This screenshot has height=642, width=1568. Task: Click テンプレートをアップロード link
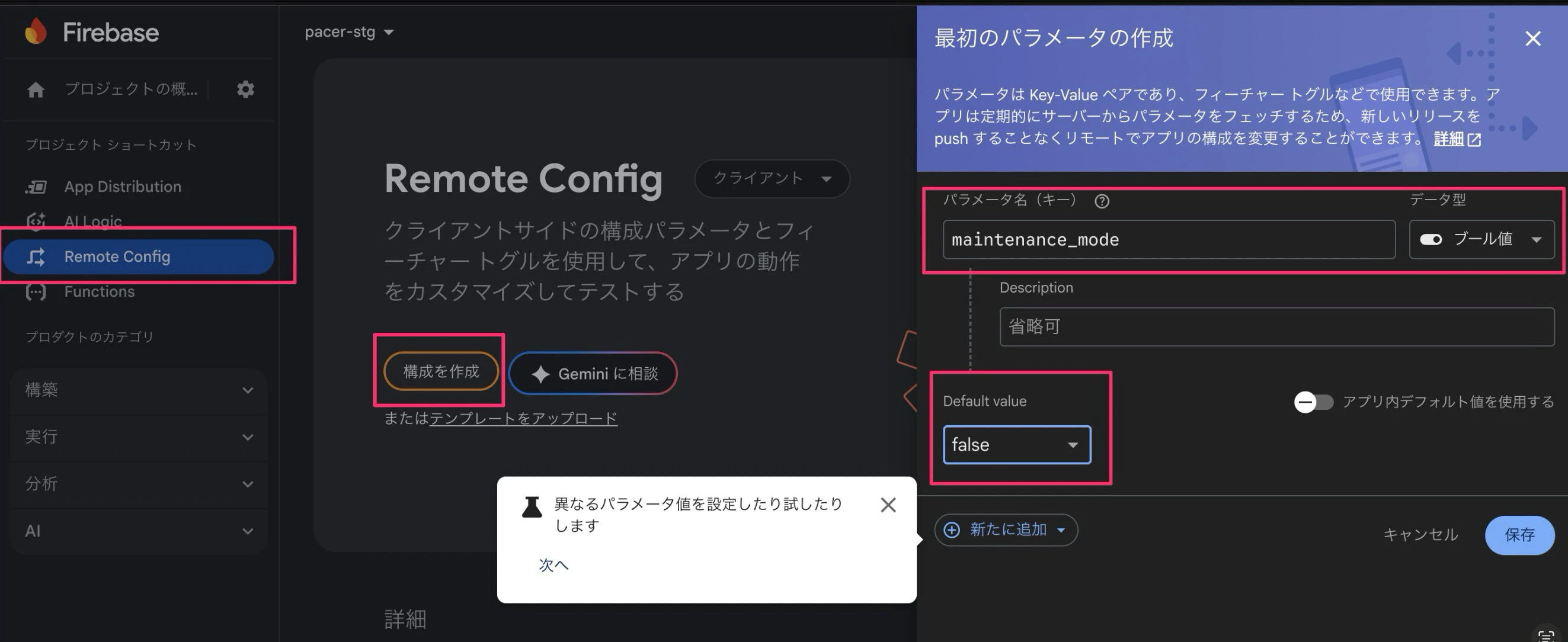coord(523,418)
